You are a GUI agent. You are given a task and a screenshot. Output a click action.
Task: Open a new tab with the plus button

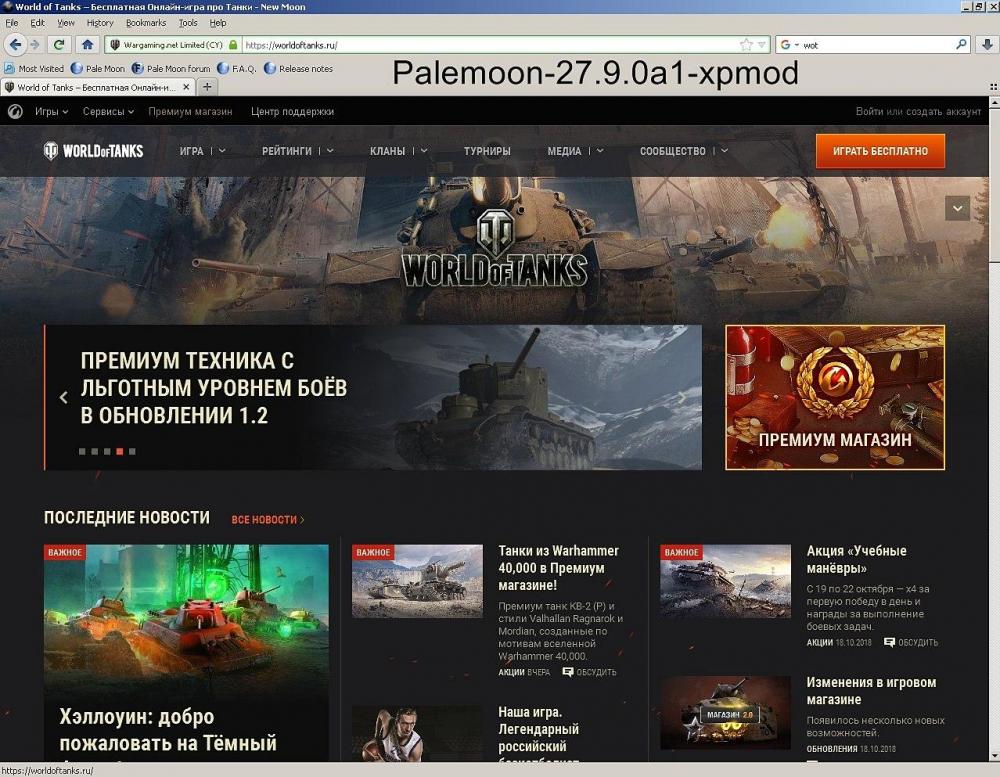[x=207, y=87]
